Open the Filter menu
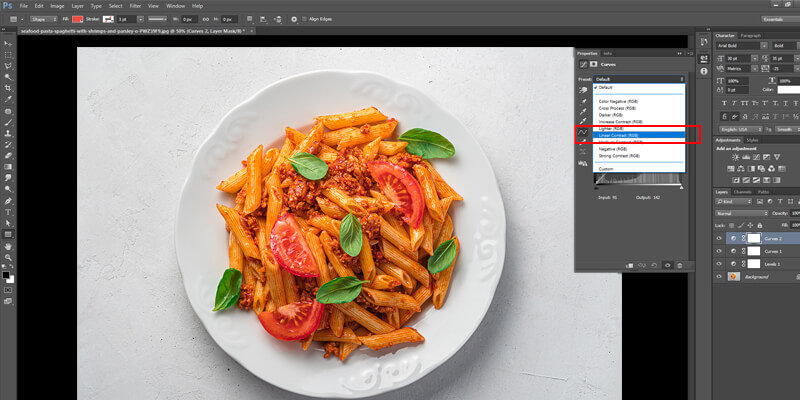Image resolution: width=800 pixels, height=400 pixels. (x=133, y=5)
